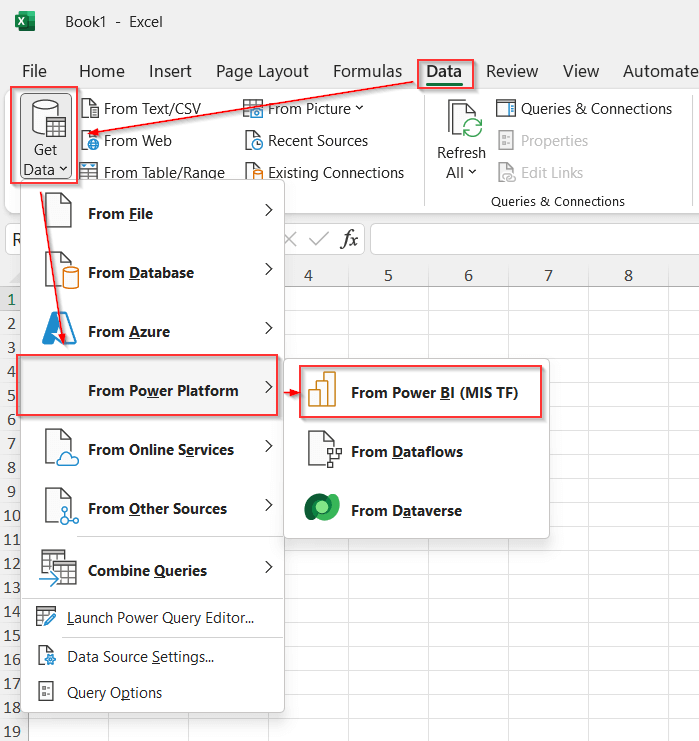
Task: Expand the From Database submenu chevron
Action: [x=269, y=269]
